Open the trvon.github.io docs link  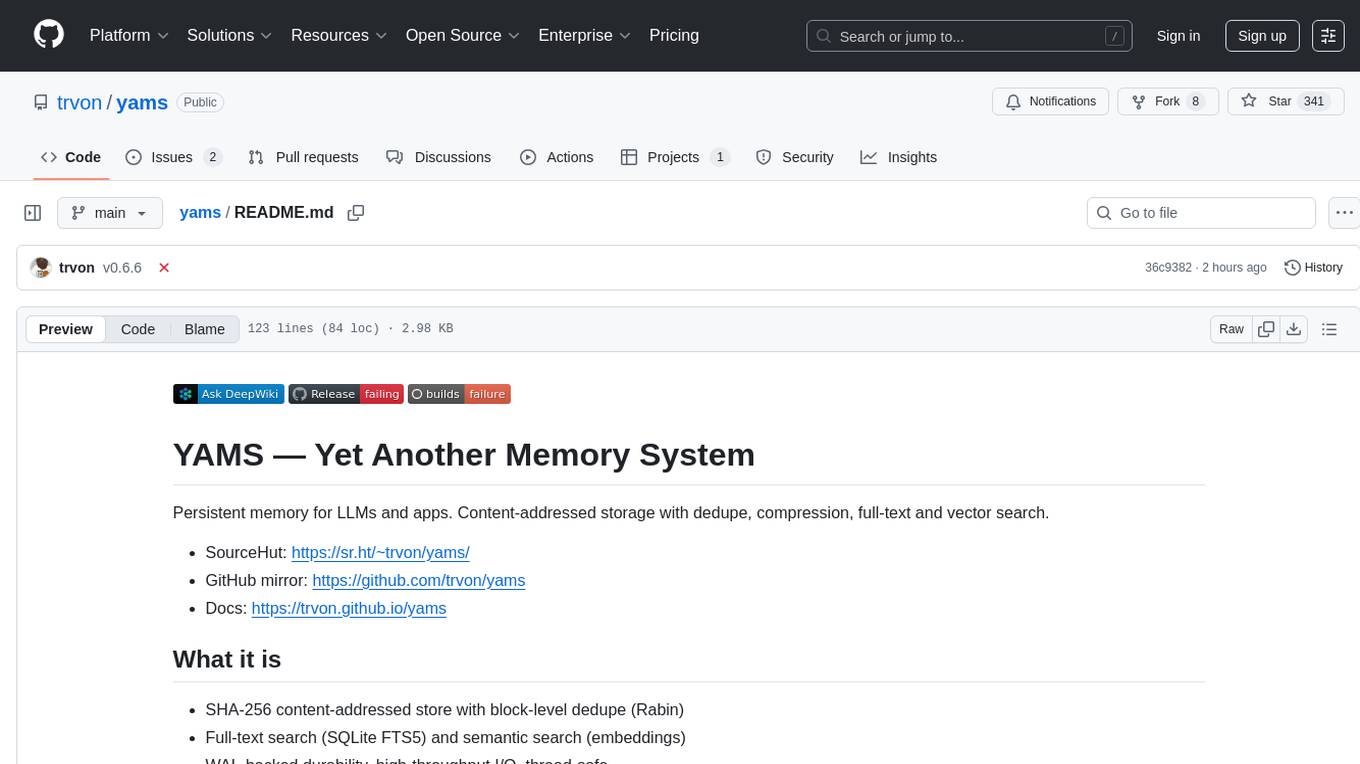pos(349,608)
